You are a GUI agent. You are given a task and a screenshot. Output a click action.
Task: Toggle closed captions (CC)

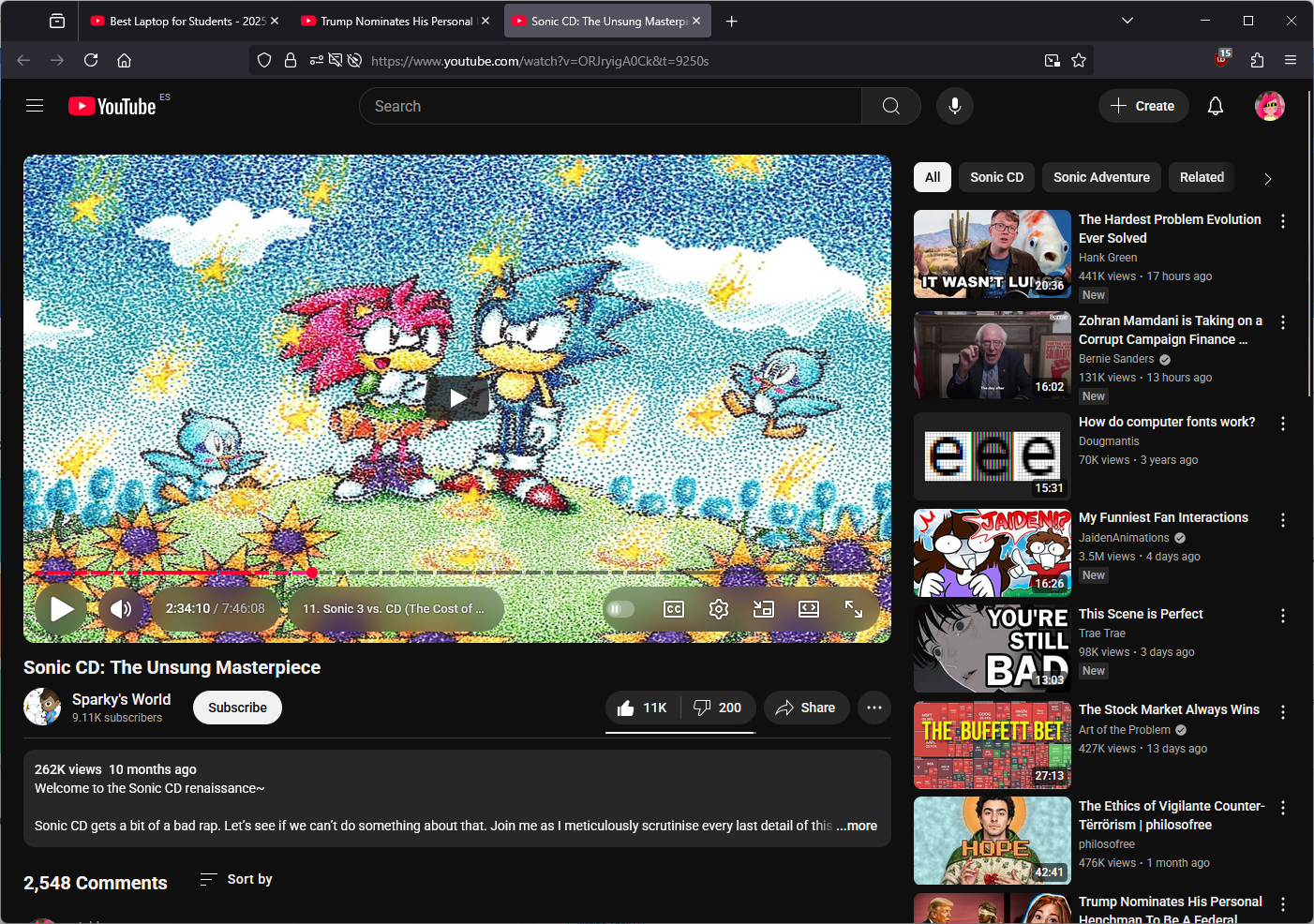click(x=673, y=609)
